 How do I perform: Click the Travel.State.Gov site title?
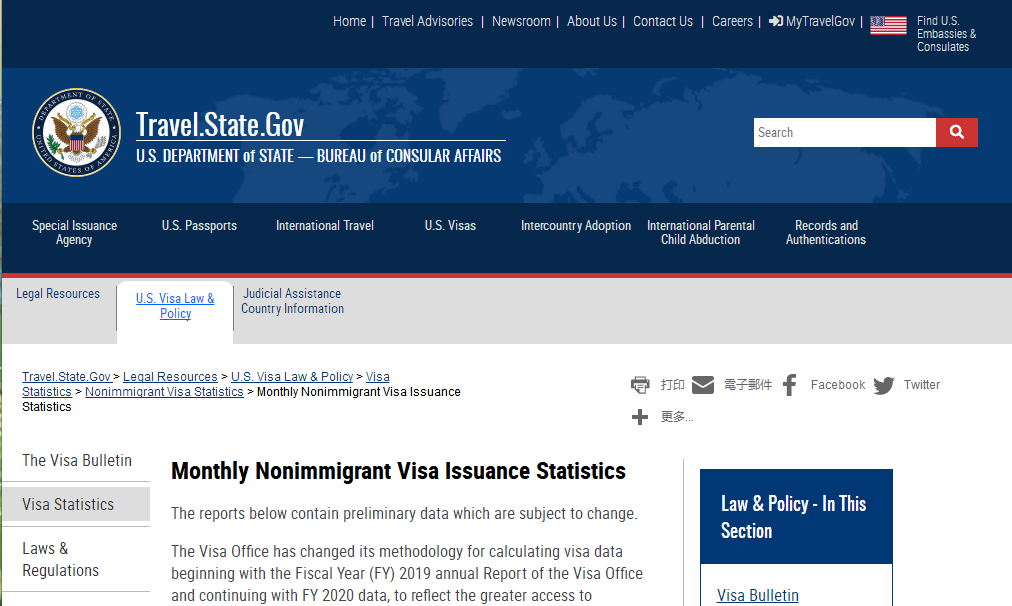[x=220, y=125]
